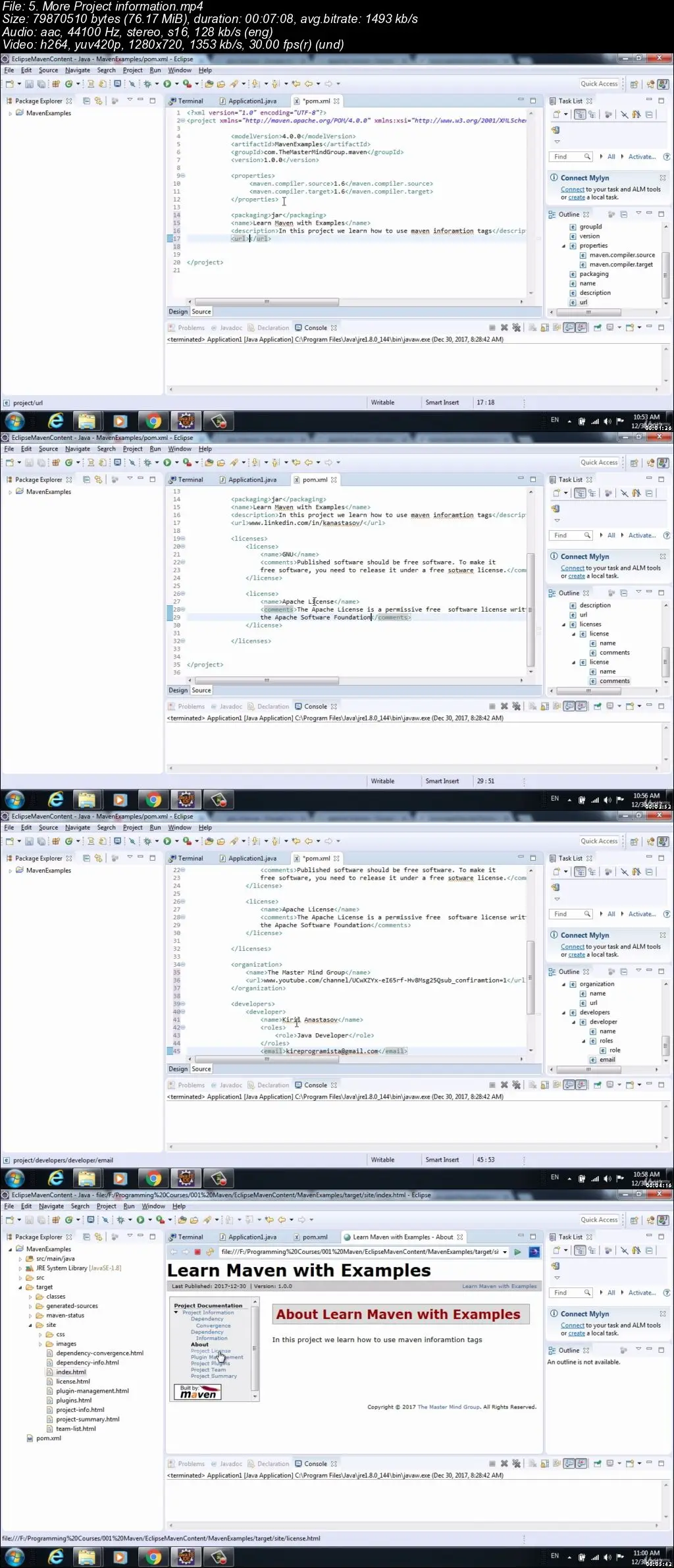Go back in the Maven site browser
Viewport: 674px width, 1568px height.
pyautogui.click(x=174, y=1252)
